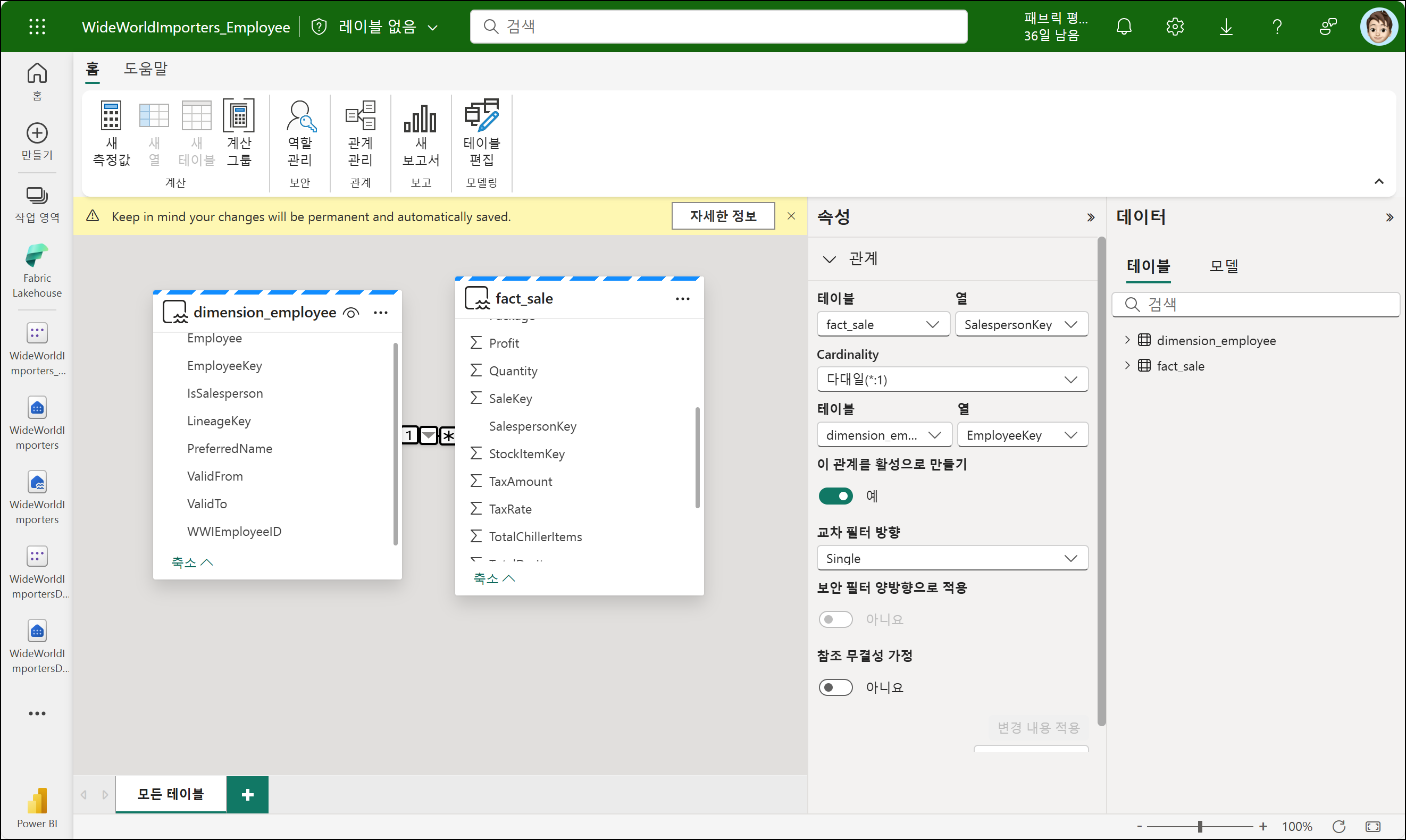Open WideWorldImporters_... sidebar semantic model
Image resolution: width=1406 pixels, height=840 pixels.
[x=37, y=349]
